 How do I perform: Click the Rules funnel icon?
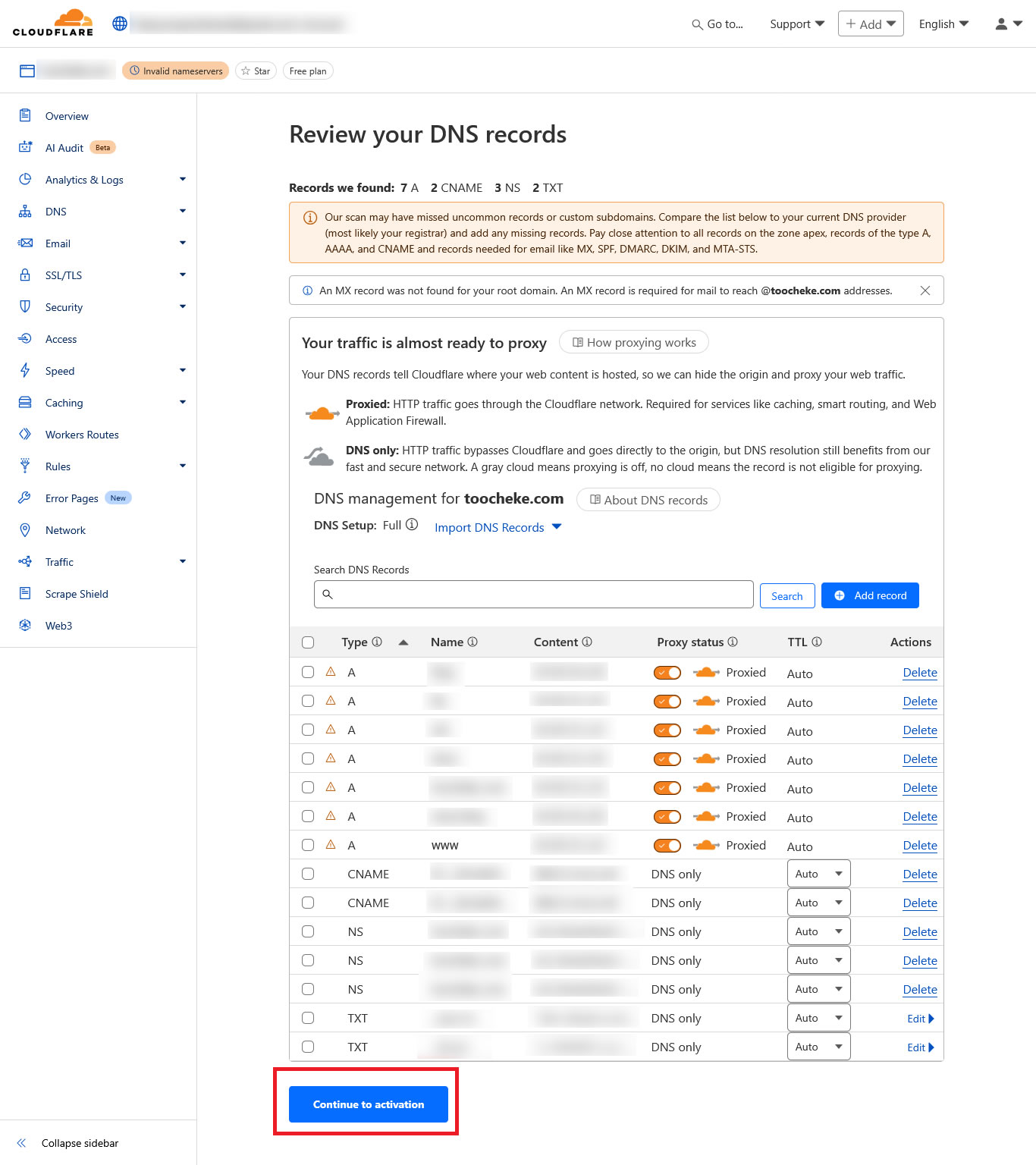25,466
